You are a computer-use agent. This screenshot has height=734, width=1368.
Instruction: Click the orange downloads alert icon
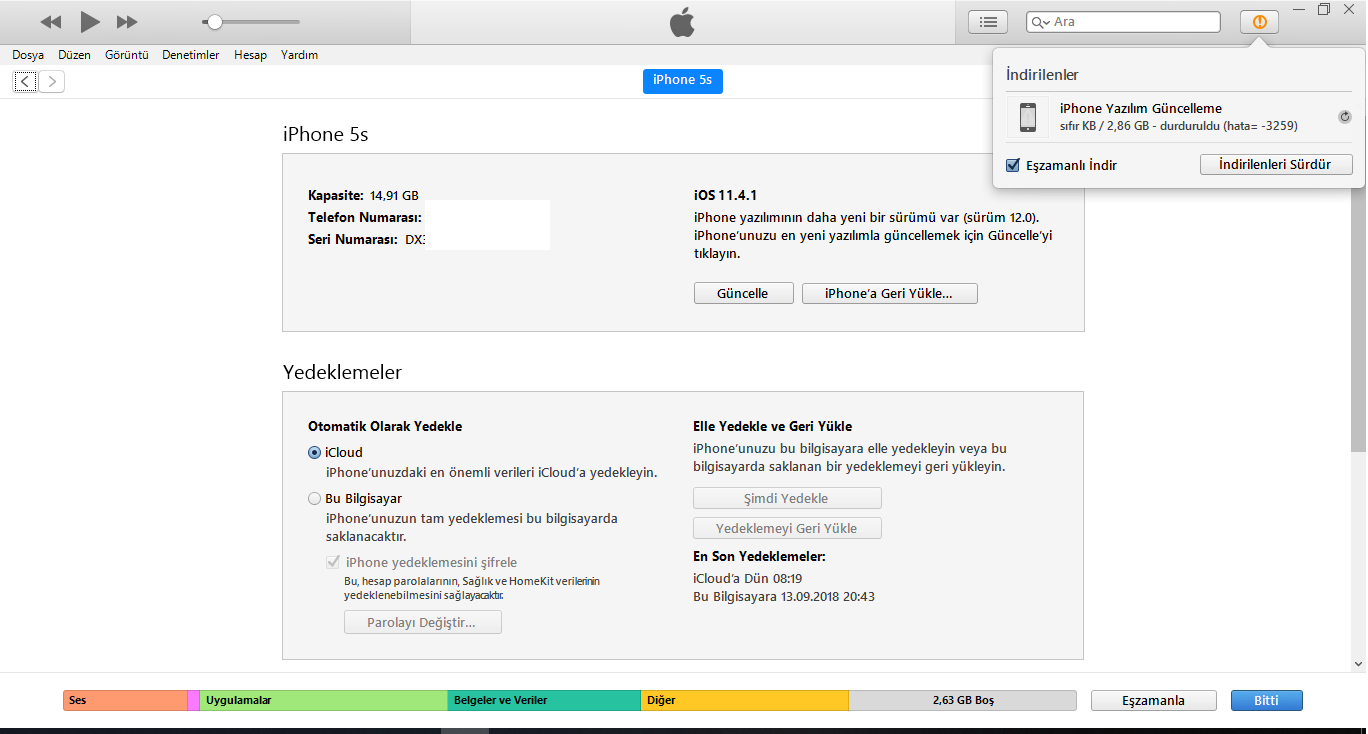click(1259, 21)
